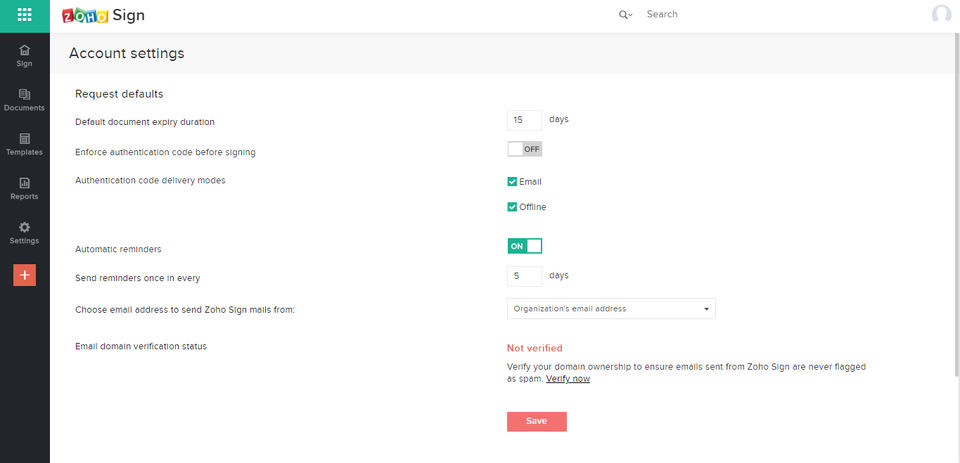Click the 'Not verified' status text
Image resolution: width=960 pixels, height=463 pixels.
point(534,348)
